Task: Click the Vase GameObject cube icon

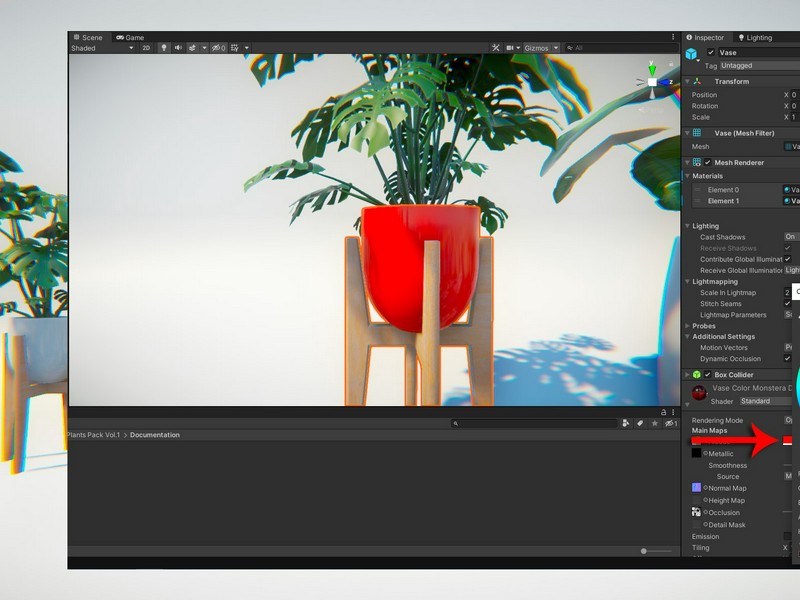Action: click(x=691, y=54)
